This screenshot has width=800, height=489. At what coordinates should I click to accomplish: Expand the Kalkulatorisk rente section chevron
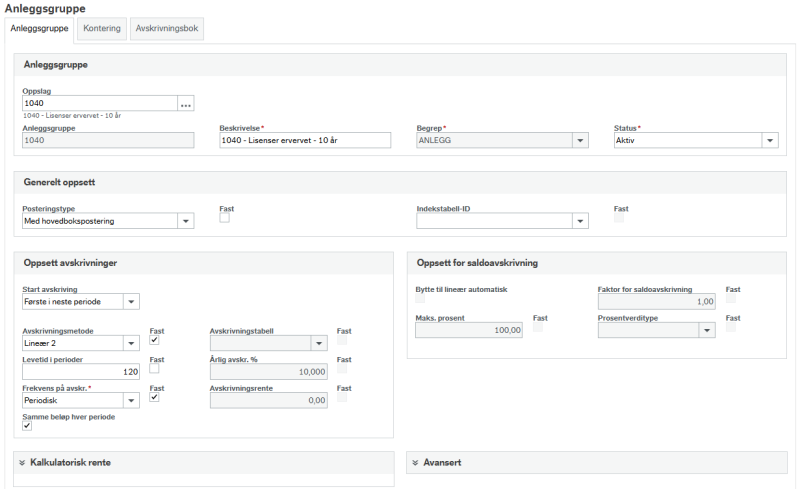22,463
